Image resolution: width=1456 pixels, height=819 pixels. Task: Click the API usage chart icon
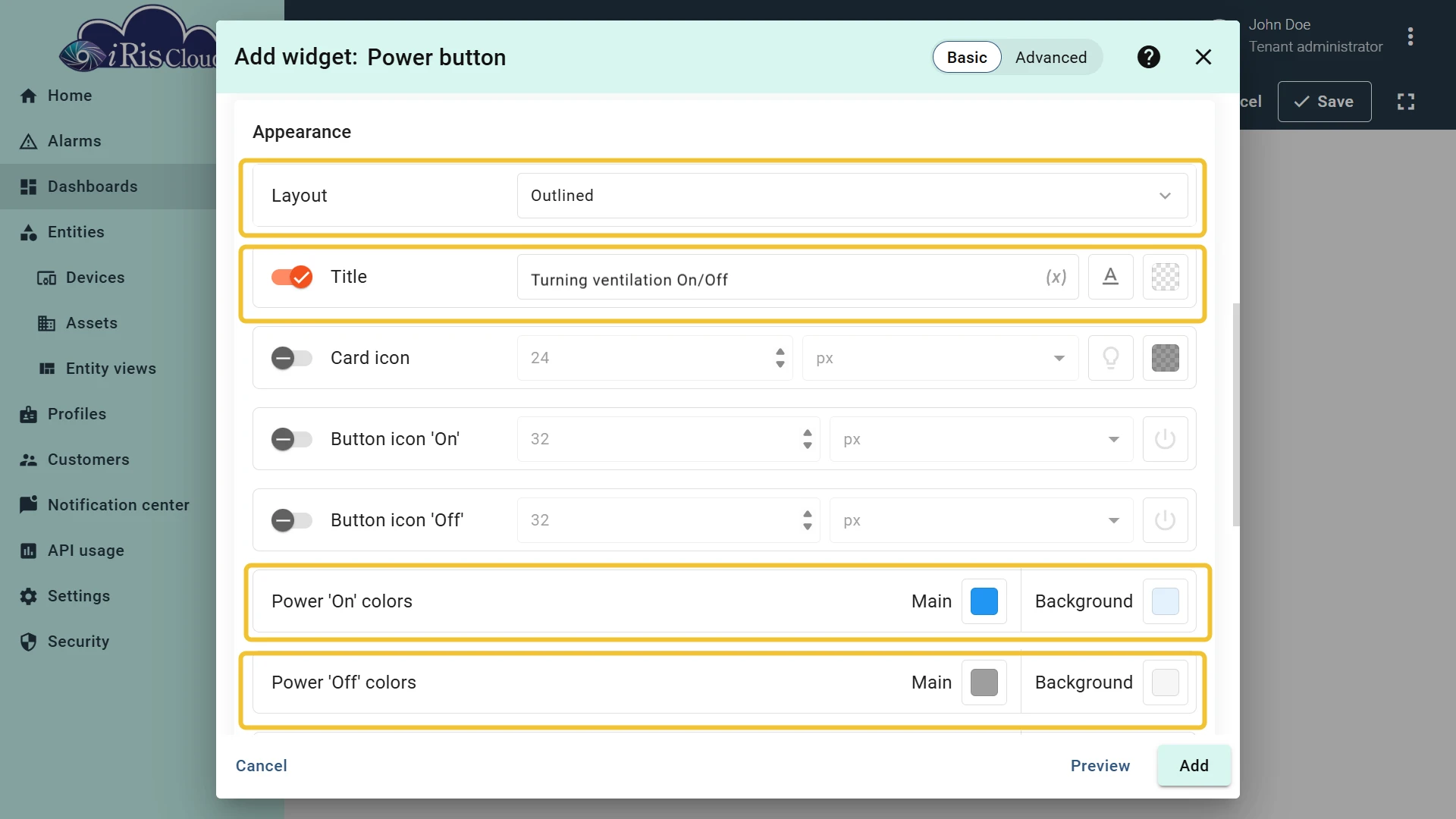pyautogui.click(x=28, y=551)
